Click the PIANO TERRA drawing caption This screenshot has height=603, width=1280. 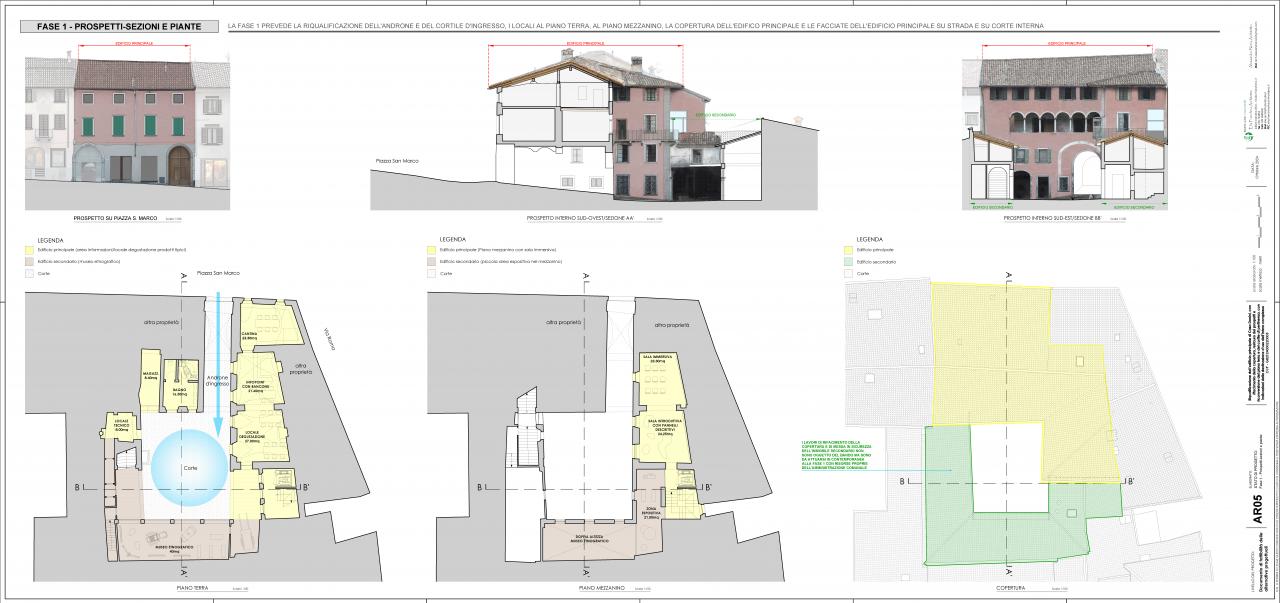coord(186,587)
